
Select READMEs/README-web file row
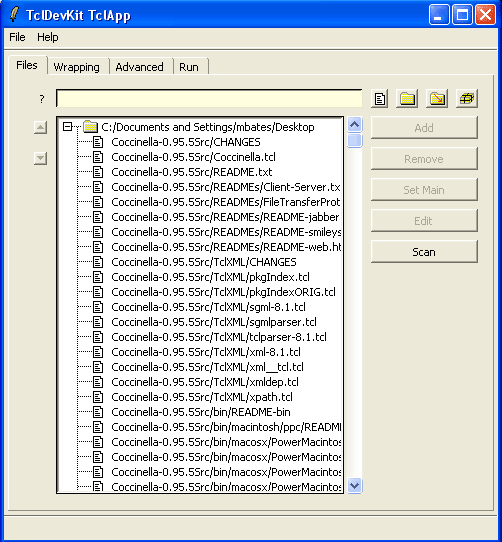[x=226, y=247]
